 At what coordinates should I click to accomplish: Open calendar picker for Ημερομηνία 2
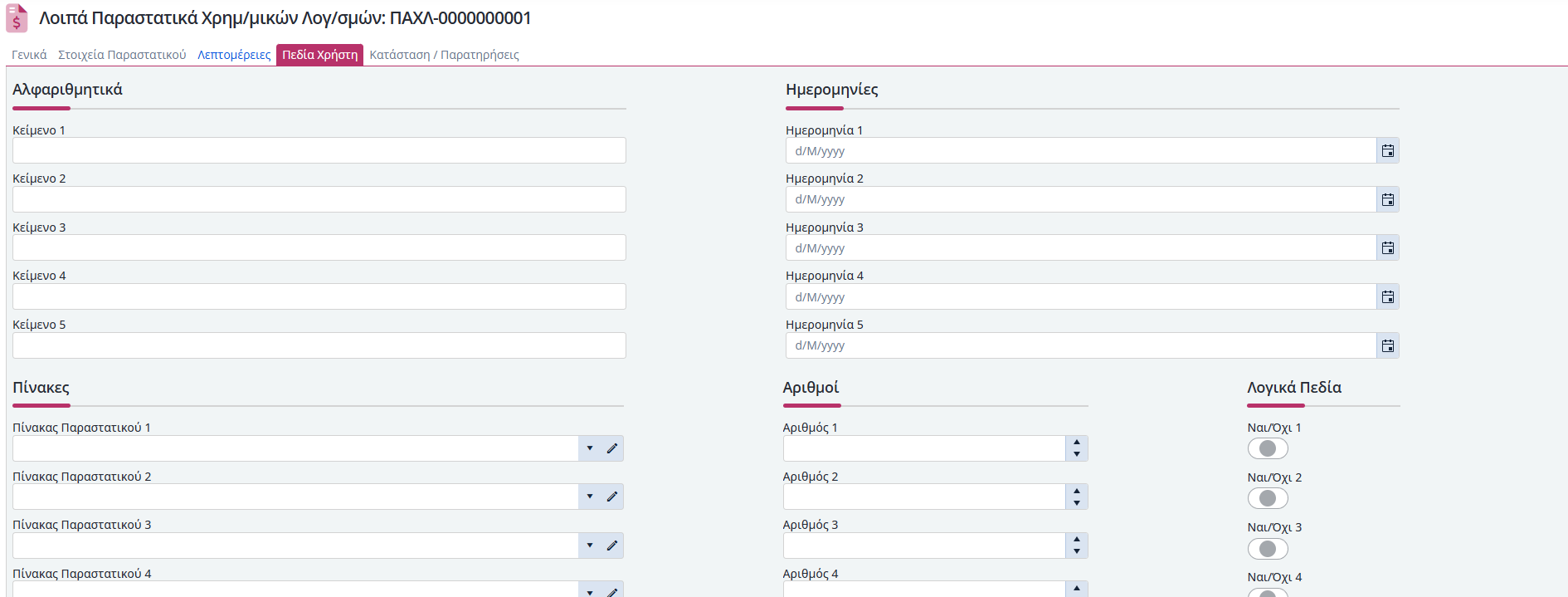click(1388, 199)
